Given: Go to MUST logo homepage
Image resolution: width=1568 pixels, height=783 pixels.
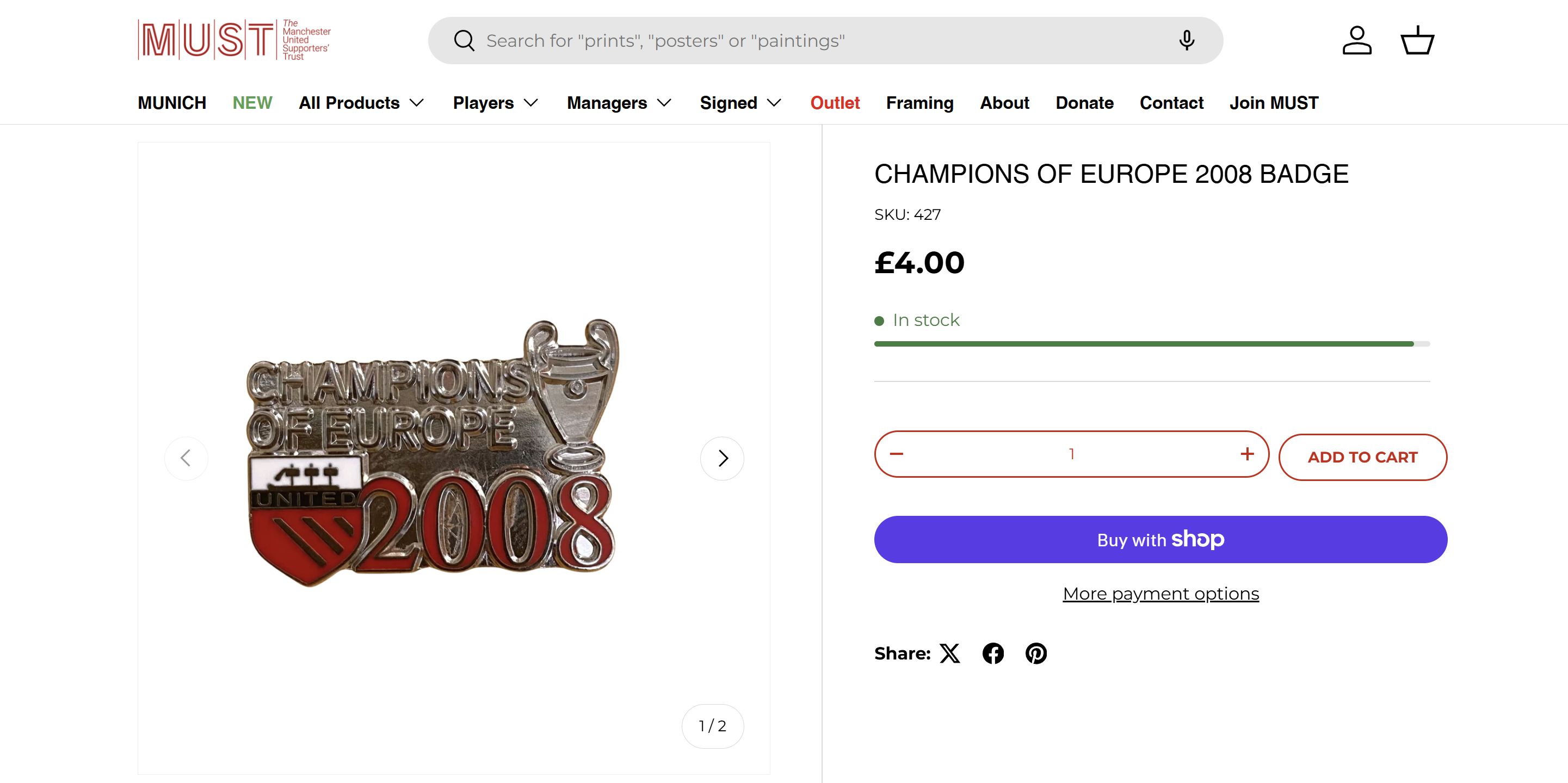Looking at the screenshot, I should [234, 40].
